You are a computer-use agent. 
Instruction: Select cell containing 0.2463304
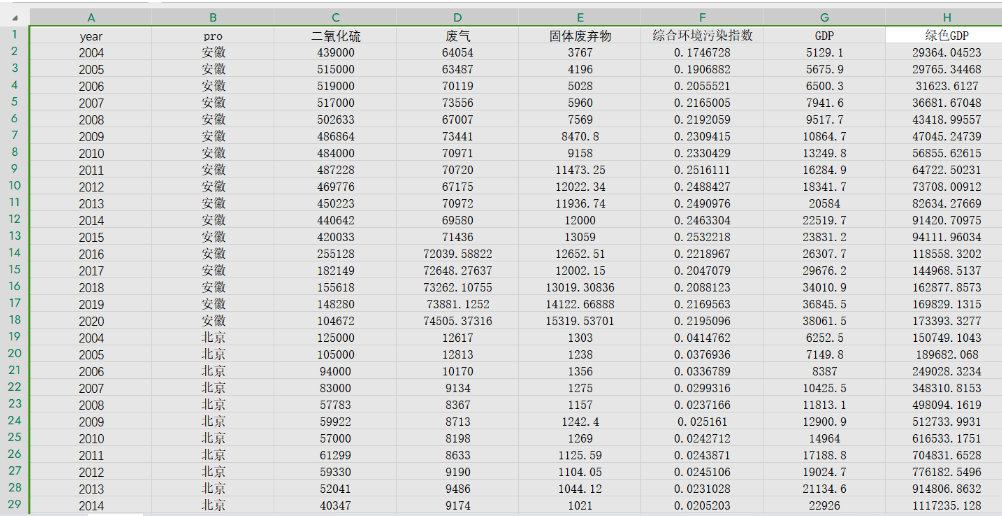pyautogui.click(x=702, y=220)
